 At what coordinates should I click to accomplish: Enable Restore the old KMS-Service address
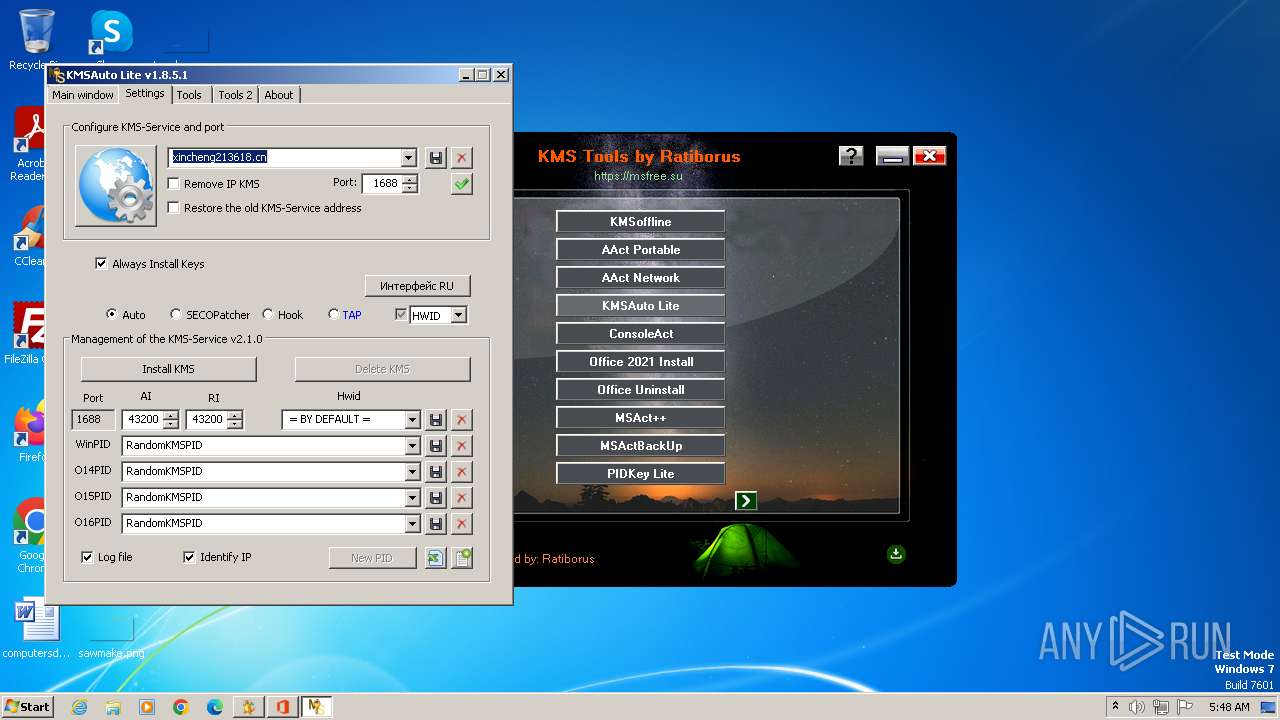click(174, 208)
